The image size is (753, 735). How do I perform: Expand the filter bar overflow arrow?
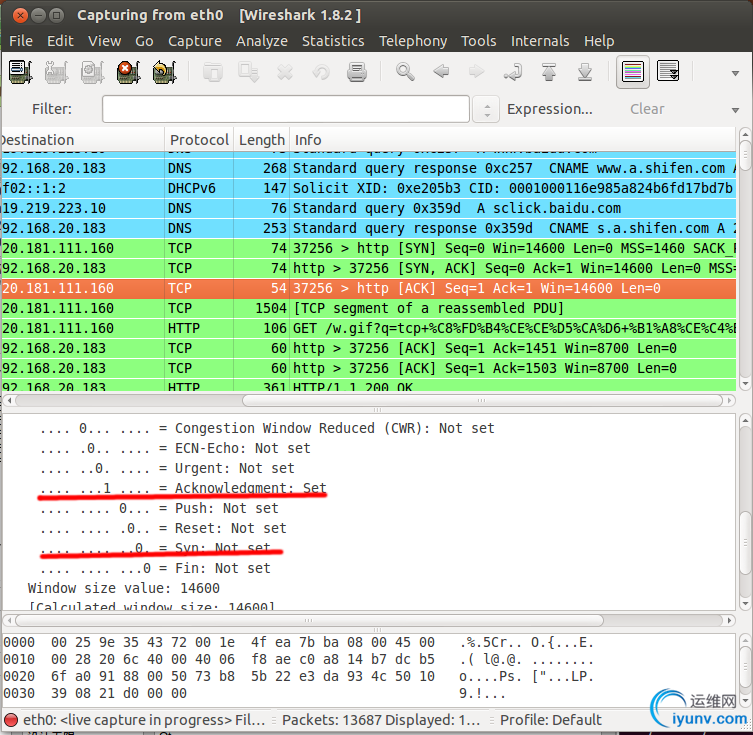coord(735,110)
